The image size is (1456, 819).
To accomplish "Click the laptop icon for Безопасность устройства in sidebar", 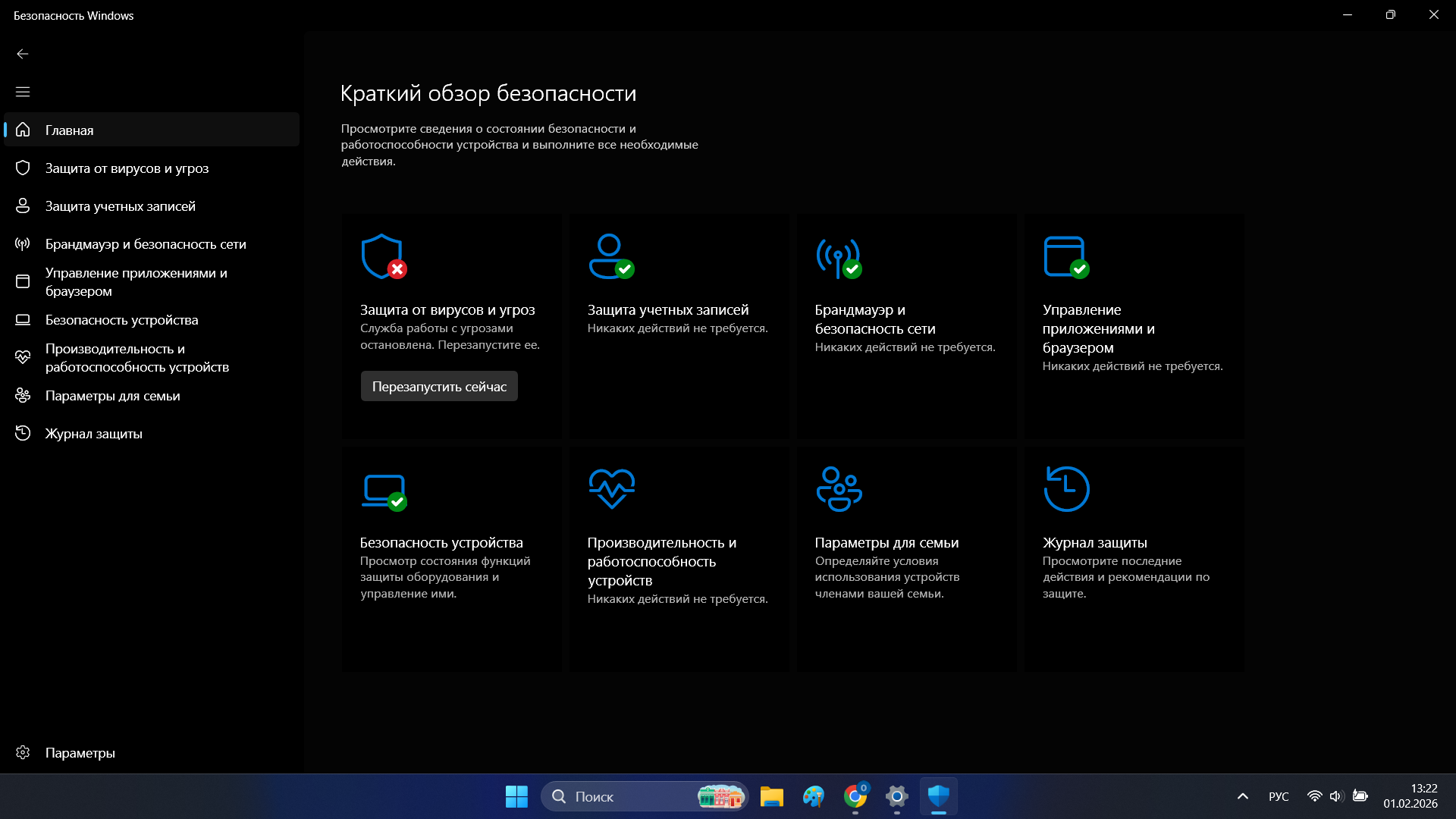I will coord(23,319).
